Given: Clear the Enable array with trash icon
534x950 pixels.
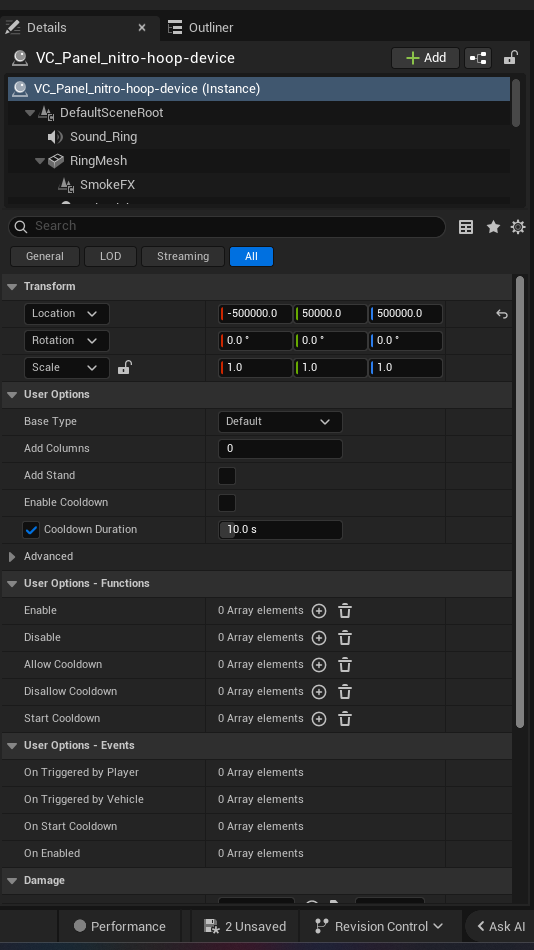Looking at the screenshot, I should 345,611.
